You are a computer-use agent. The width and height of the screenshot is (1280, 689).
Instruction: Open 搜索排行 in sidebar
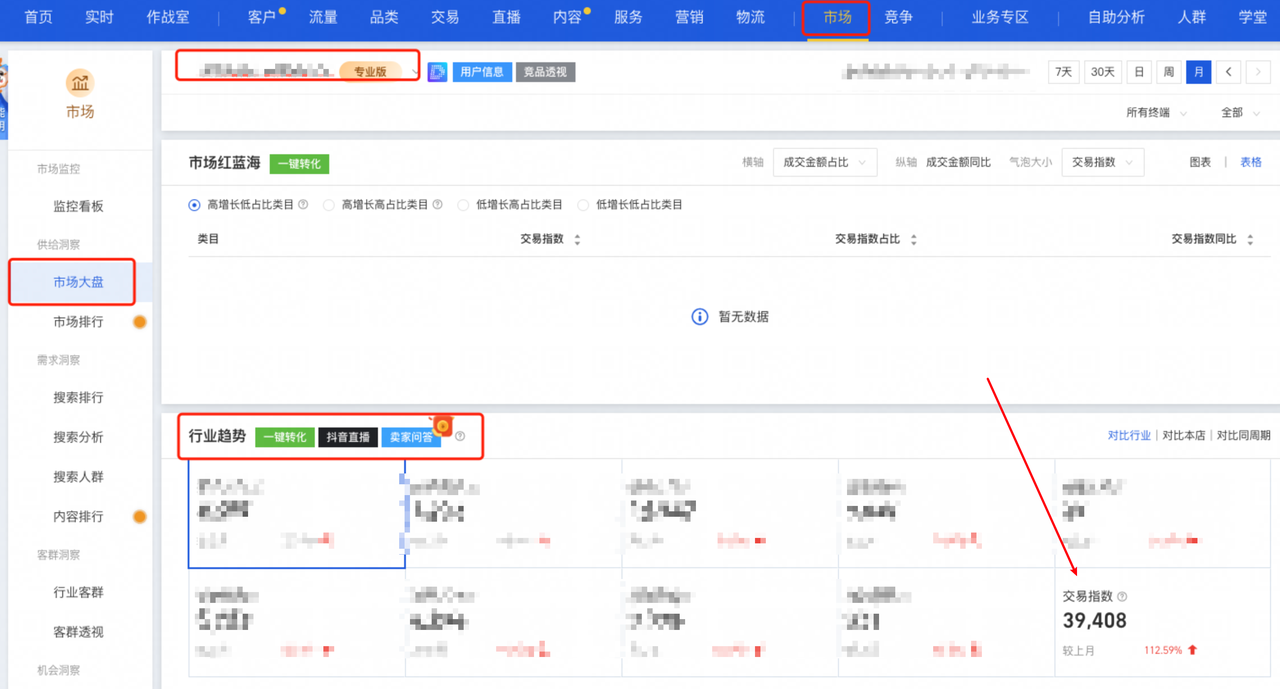point(78,398)
